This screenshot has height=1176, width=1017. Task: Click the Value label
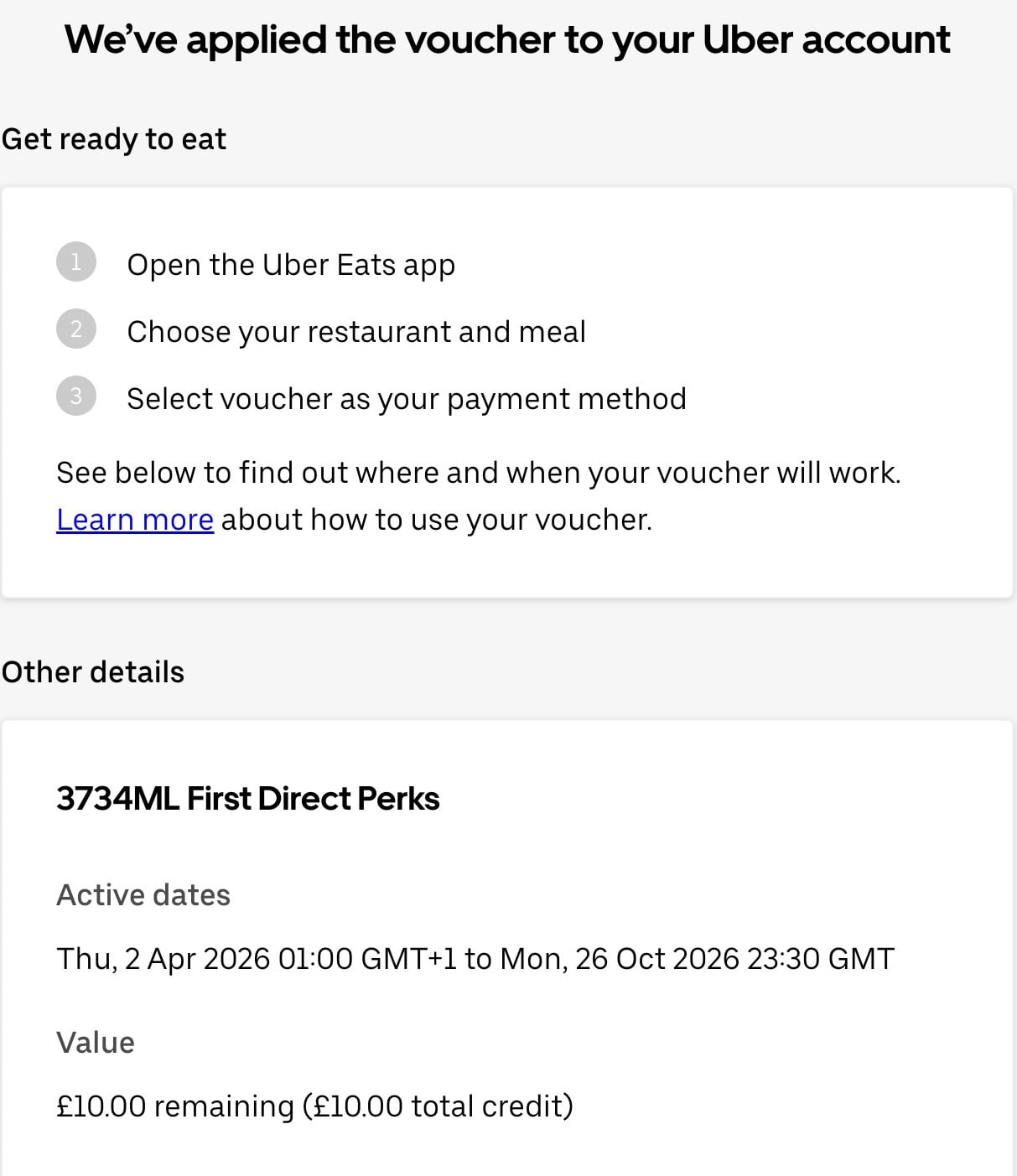pyautogui.click(x=96, y=1043)
